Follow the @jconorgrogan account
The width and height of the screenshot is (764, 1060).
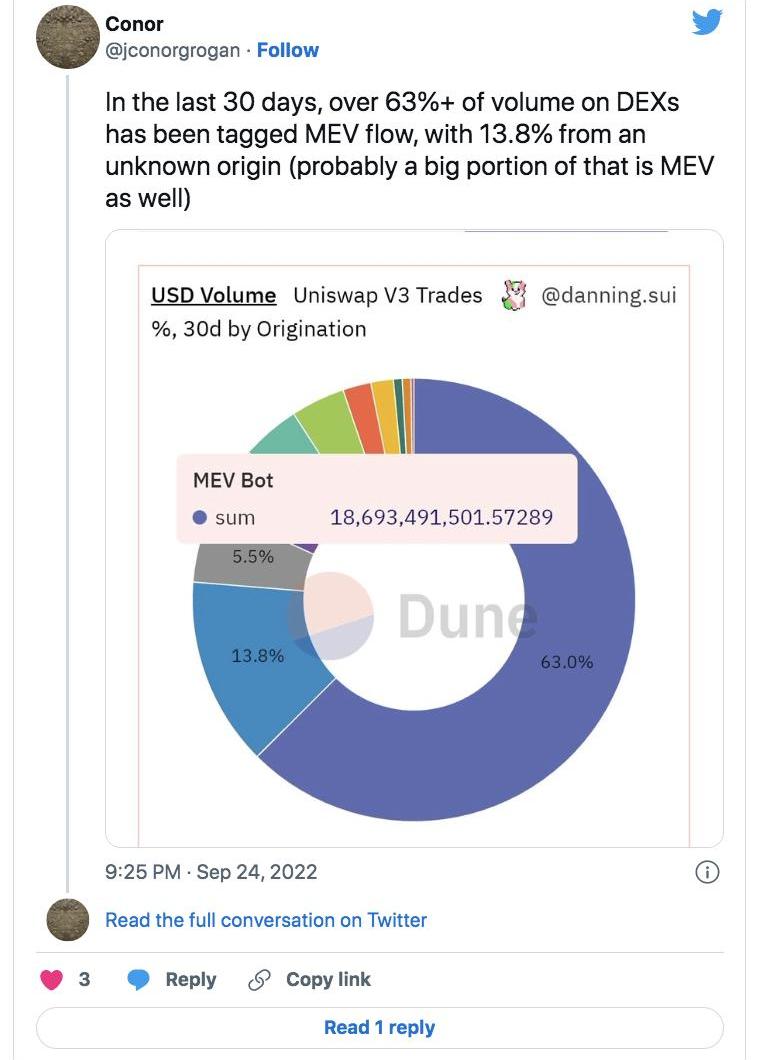point(288,50)
